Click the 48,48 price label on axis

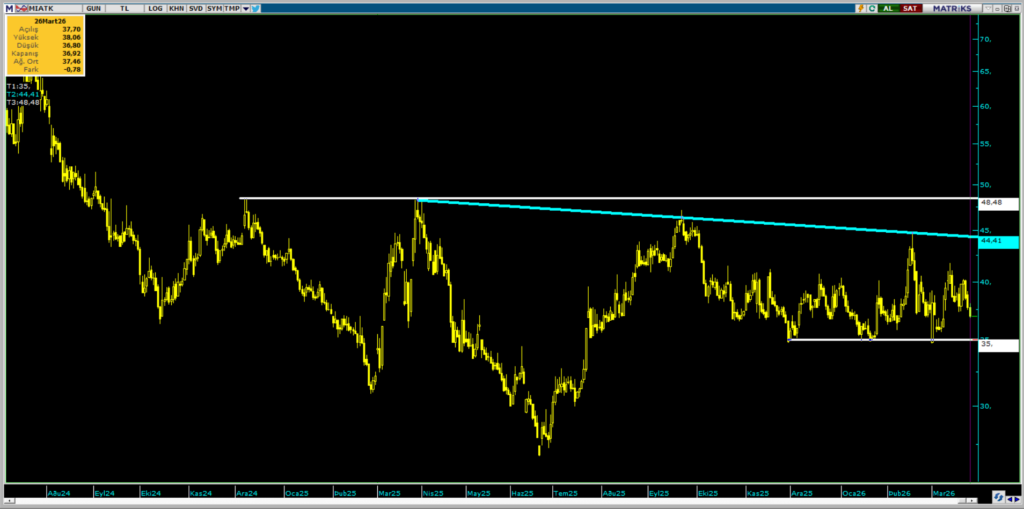999,203
